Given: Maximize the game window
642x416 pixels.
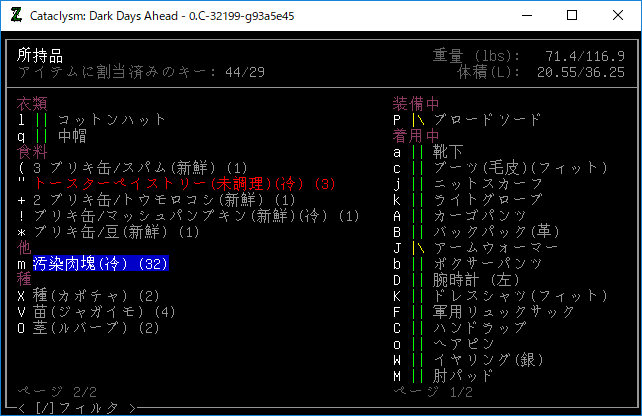Looking at the screenshot, I should point(572,15).
